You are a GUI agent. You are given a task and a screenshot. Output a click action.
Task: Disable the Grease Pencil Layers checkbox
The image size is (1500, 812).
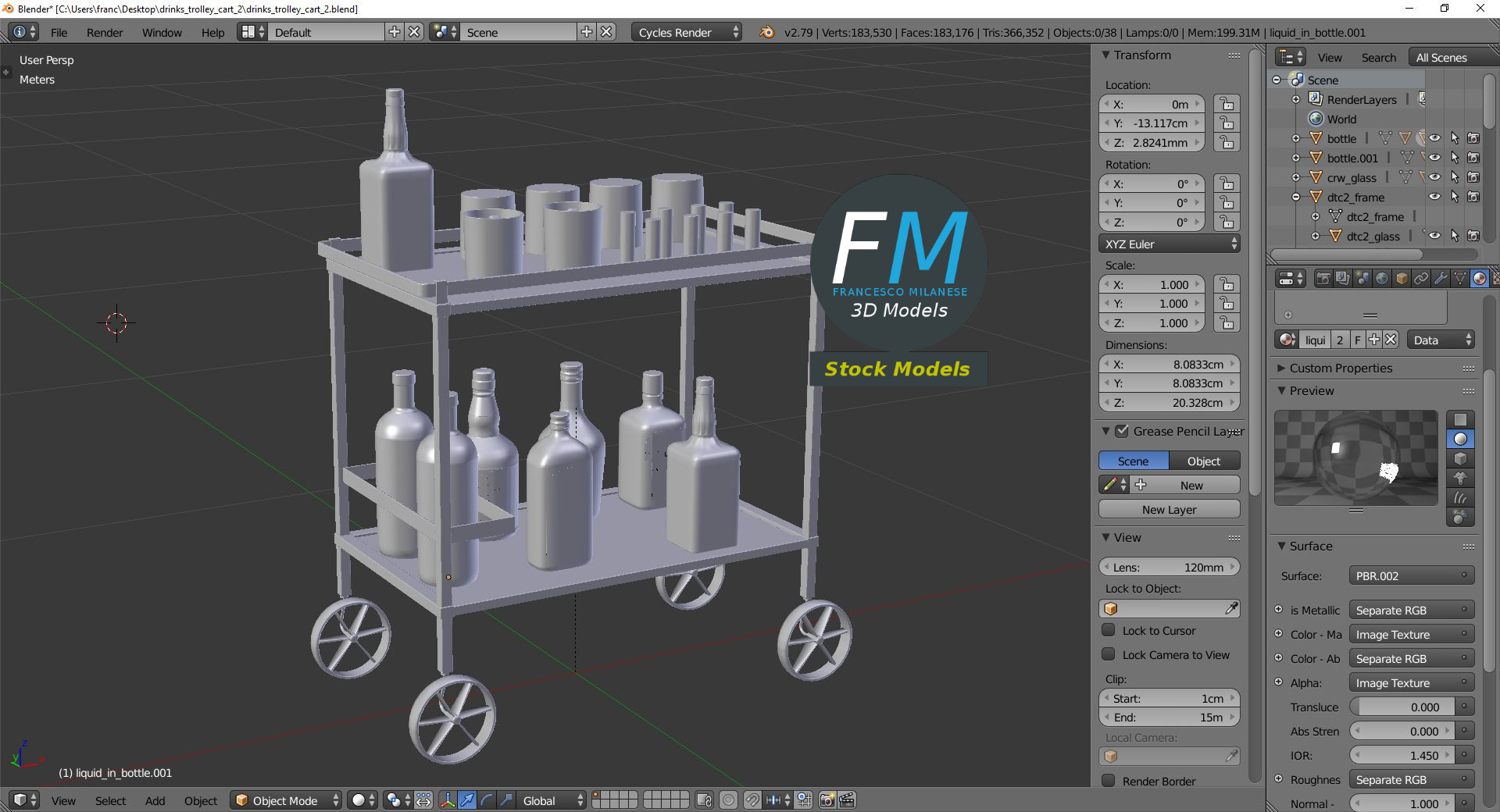[1122, 431]
